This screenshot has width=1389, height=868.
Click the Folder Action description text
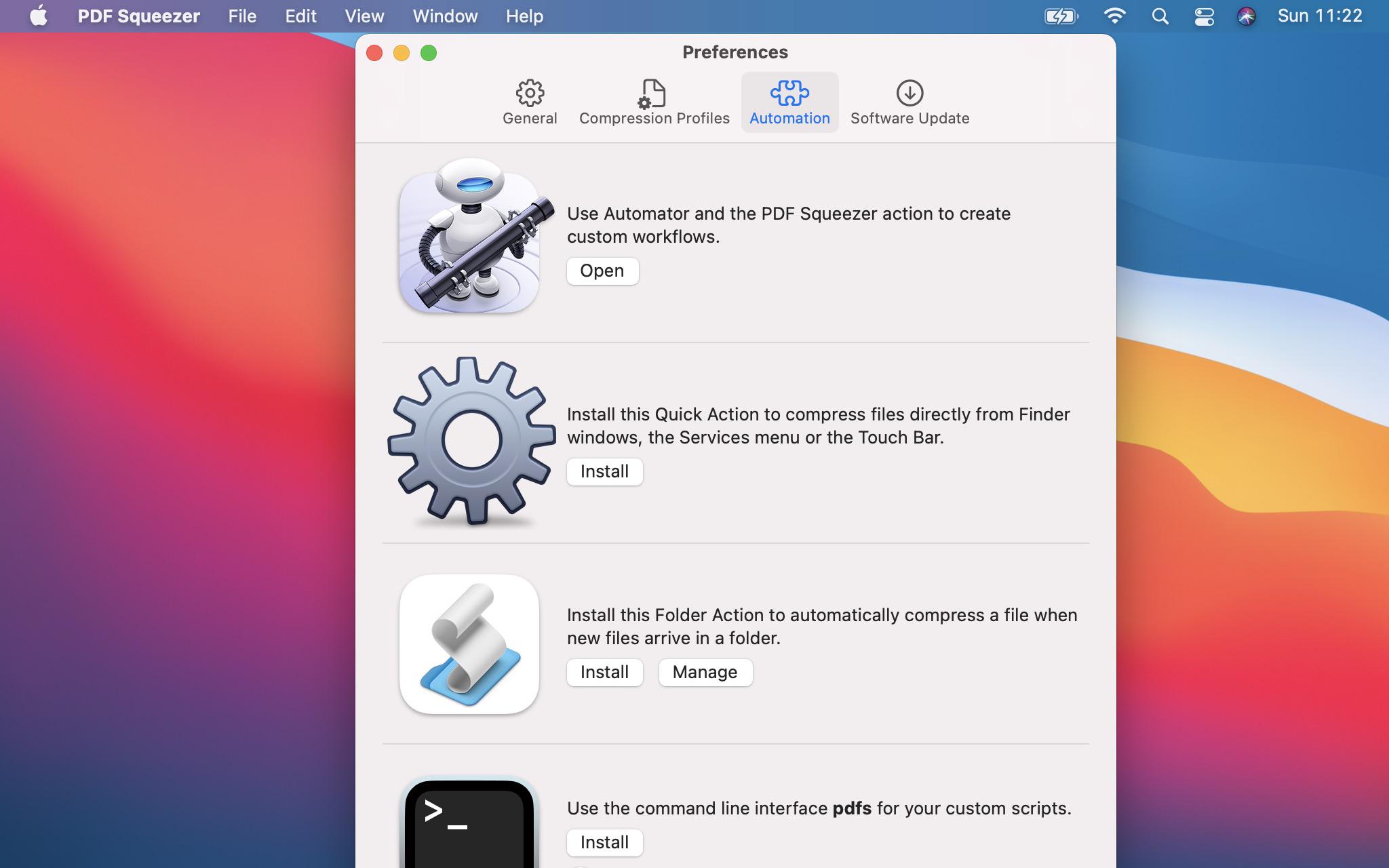tap(822, 627)
